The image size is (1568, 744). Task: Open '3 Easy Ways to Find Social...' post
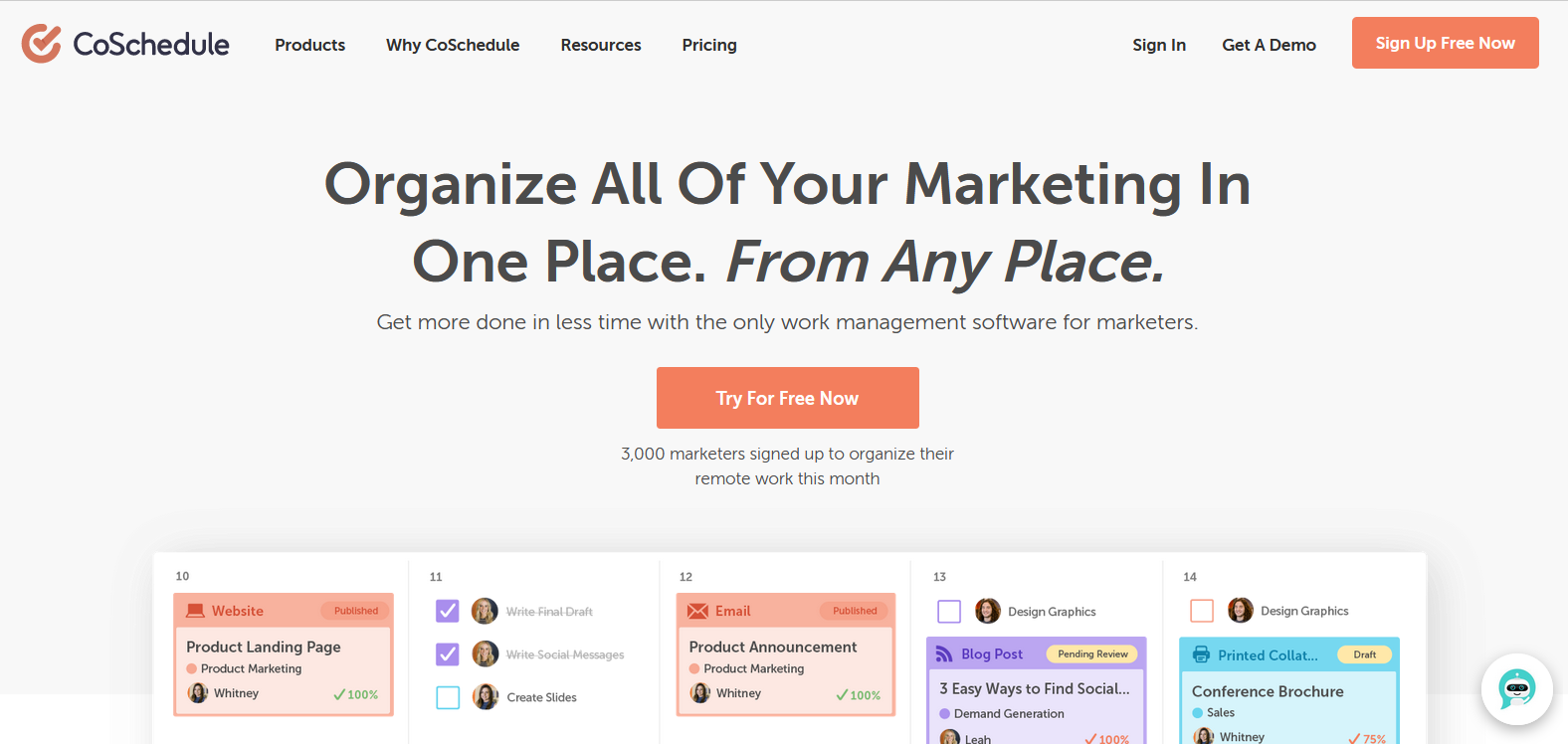(x=1035, y=688)
